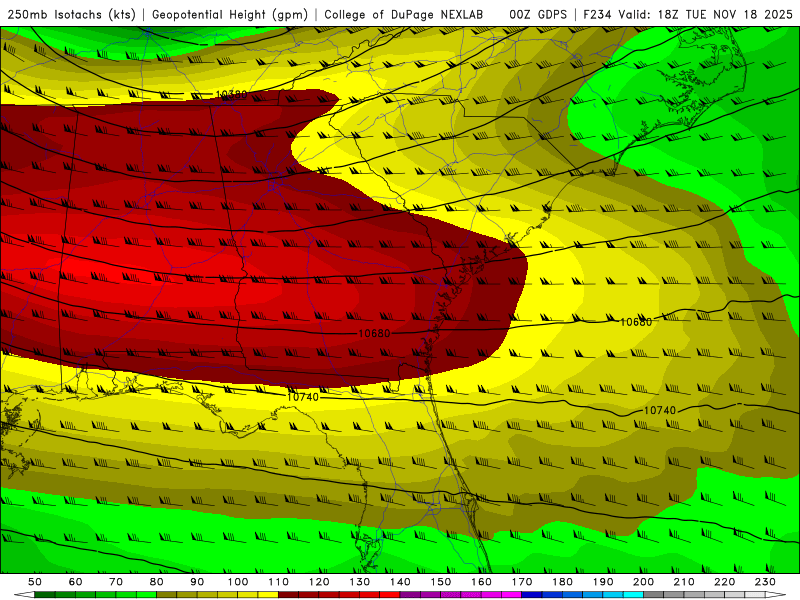Click the dark gray swatch right of 200

654,595
